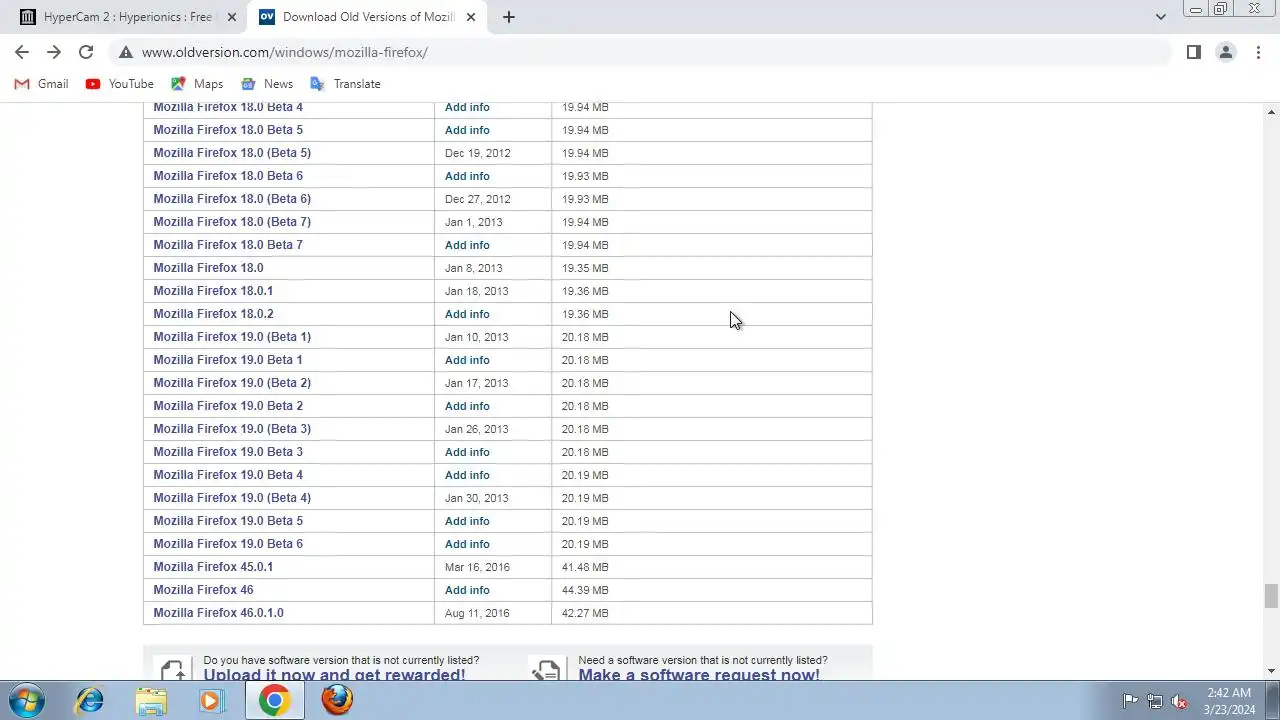Select the Download Old Versions of Mozilla tab

click(x=368, y=17)
